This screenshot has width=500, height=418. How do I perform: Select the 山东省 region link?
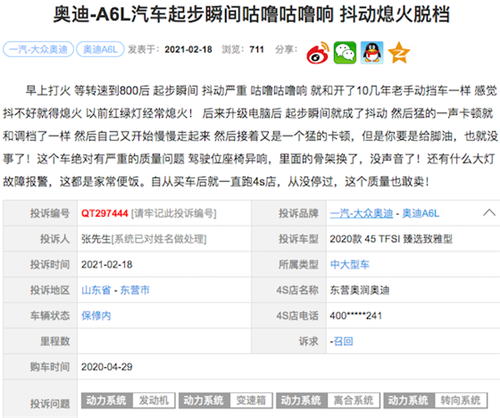click(96, 290)
